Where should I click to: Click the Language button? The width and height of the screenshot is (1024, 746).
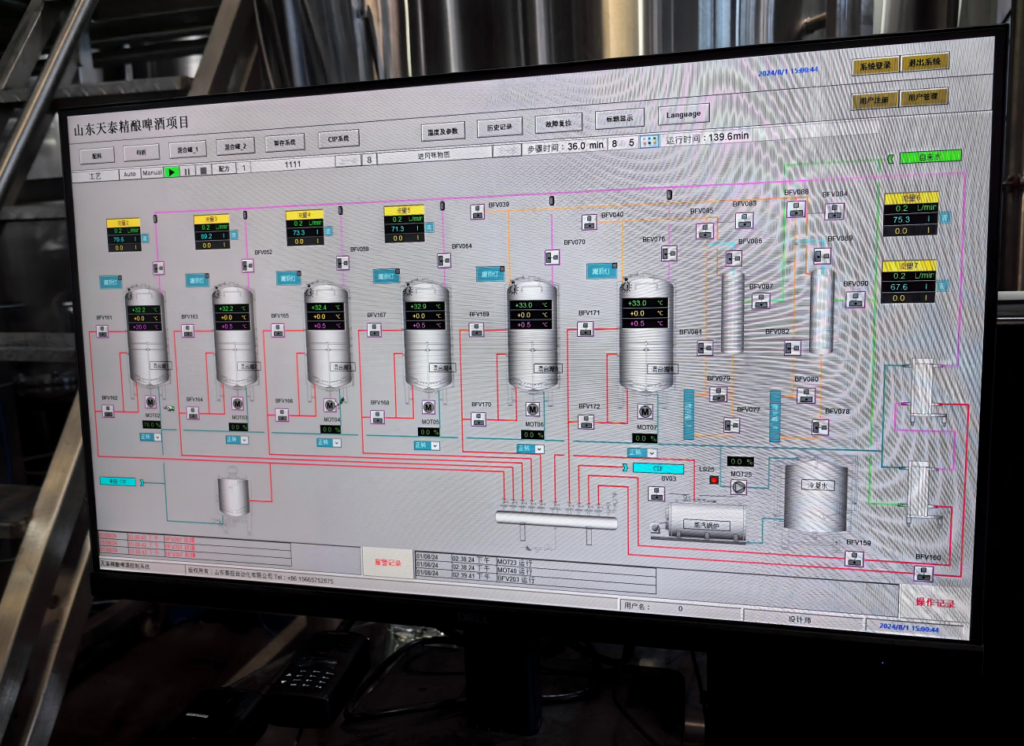pos(683,114)
